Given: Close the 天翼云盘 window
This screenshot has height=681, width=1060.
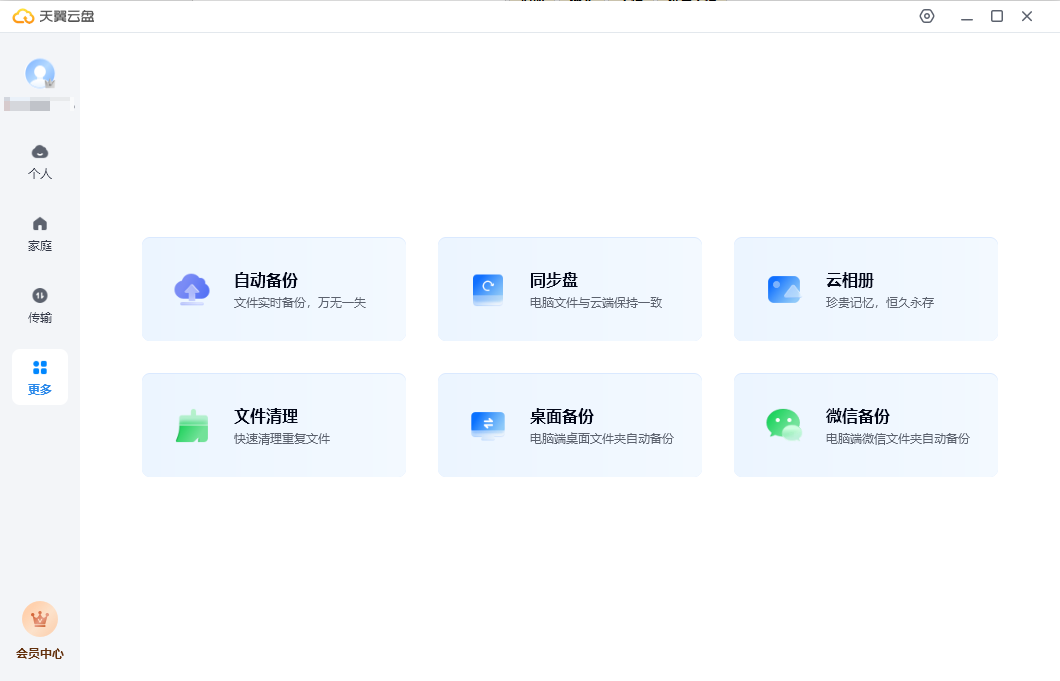Looking at the screenshot, I should pos(1027,16).
